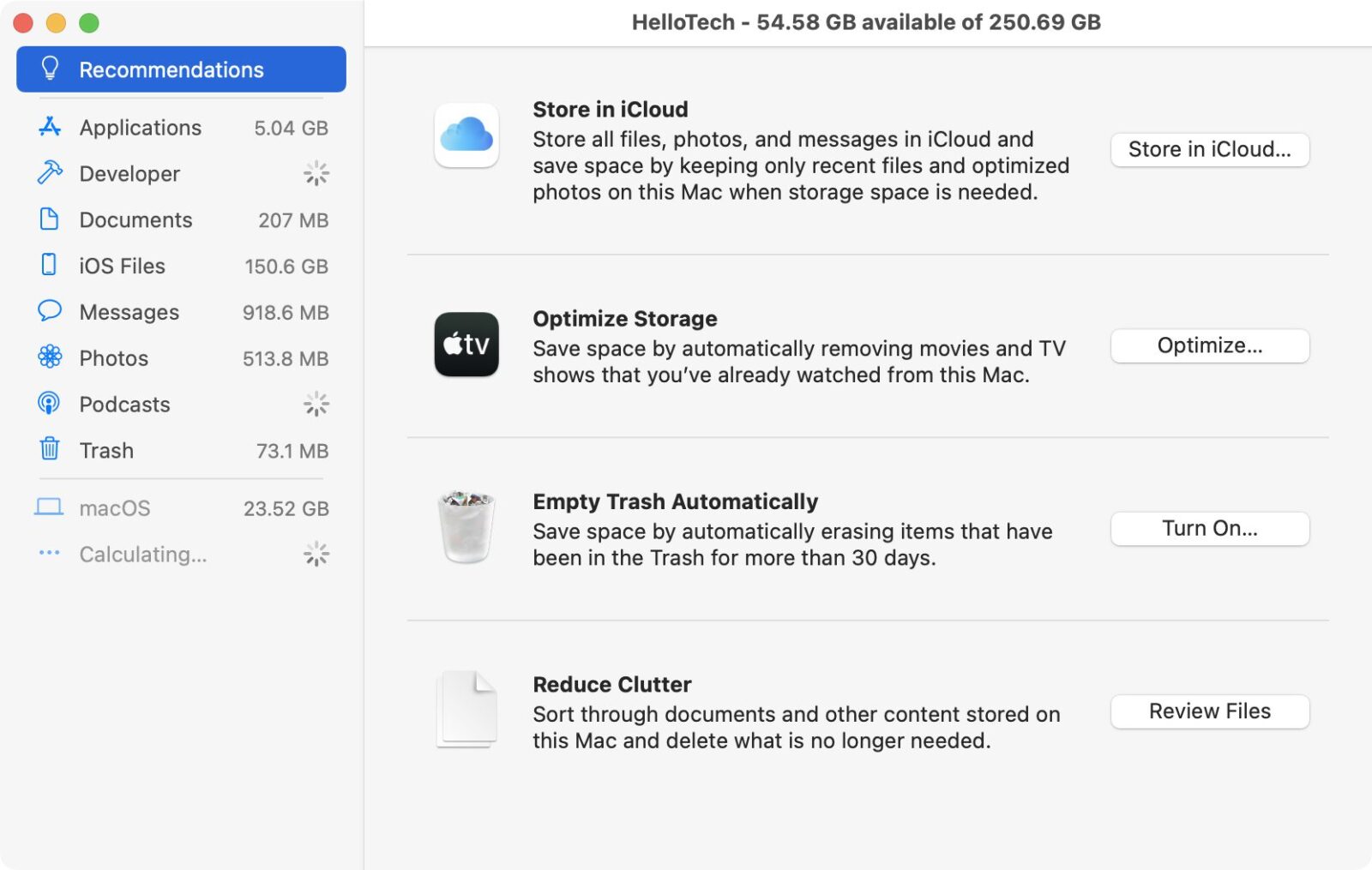Image resolution: width=1372 pixels, height=870 pixels.
Task: Click the Documents page icon
Action: point(50,219)
